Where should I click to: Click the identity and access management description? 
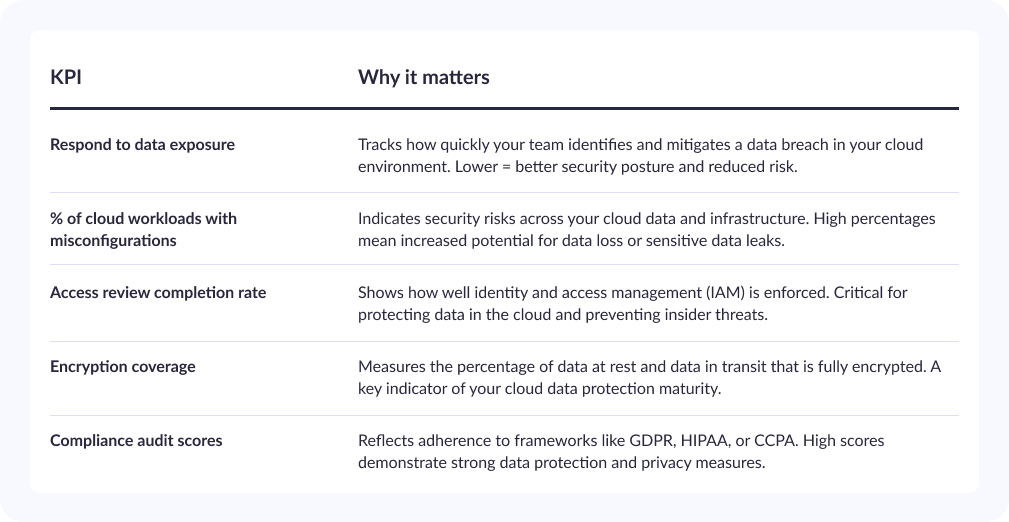[x=633, y=303]
